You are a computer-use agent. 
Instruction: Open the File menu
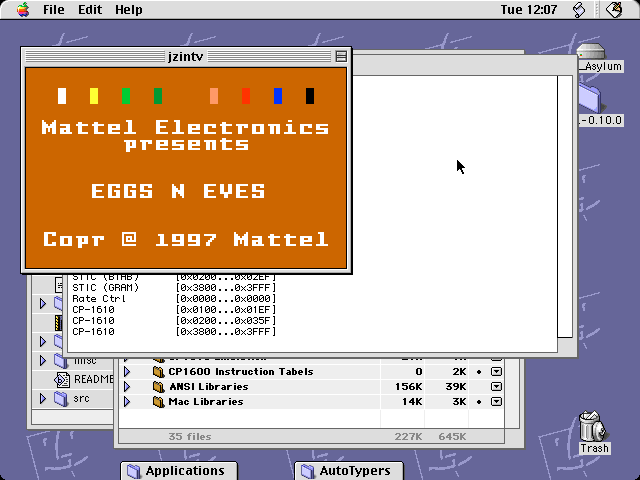[x=54, y=9]
